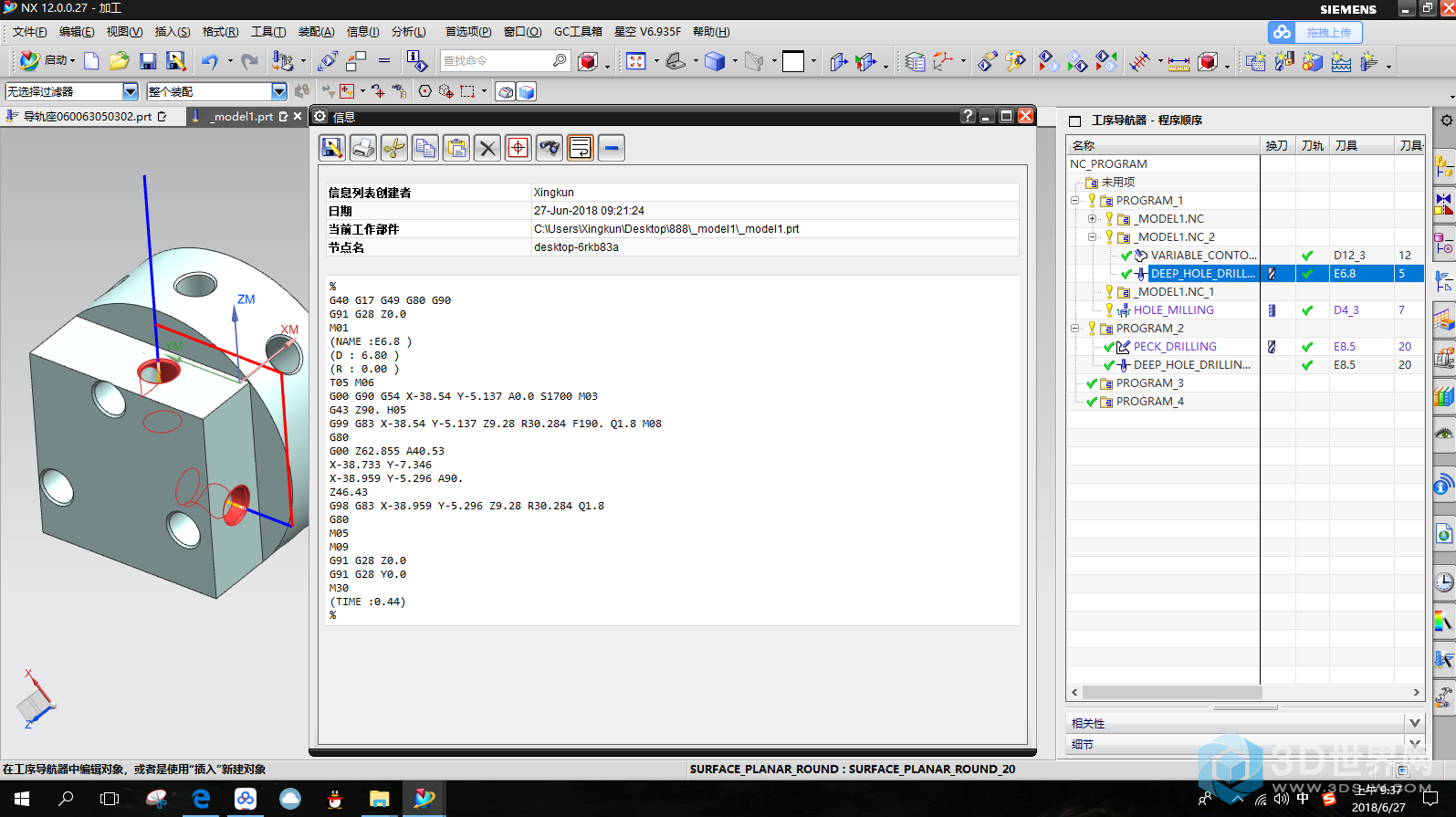Save the part with floppy disk icon
The height and width of the screenshot is (817, 1456).
148,61
